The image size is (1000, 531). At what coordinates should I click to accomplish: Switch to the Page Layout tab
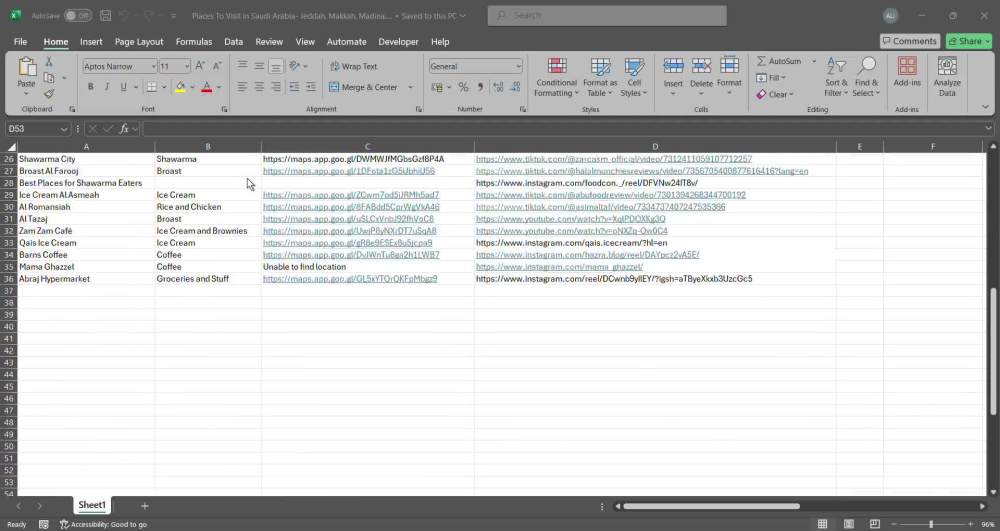[139, 41]
